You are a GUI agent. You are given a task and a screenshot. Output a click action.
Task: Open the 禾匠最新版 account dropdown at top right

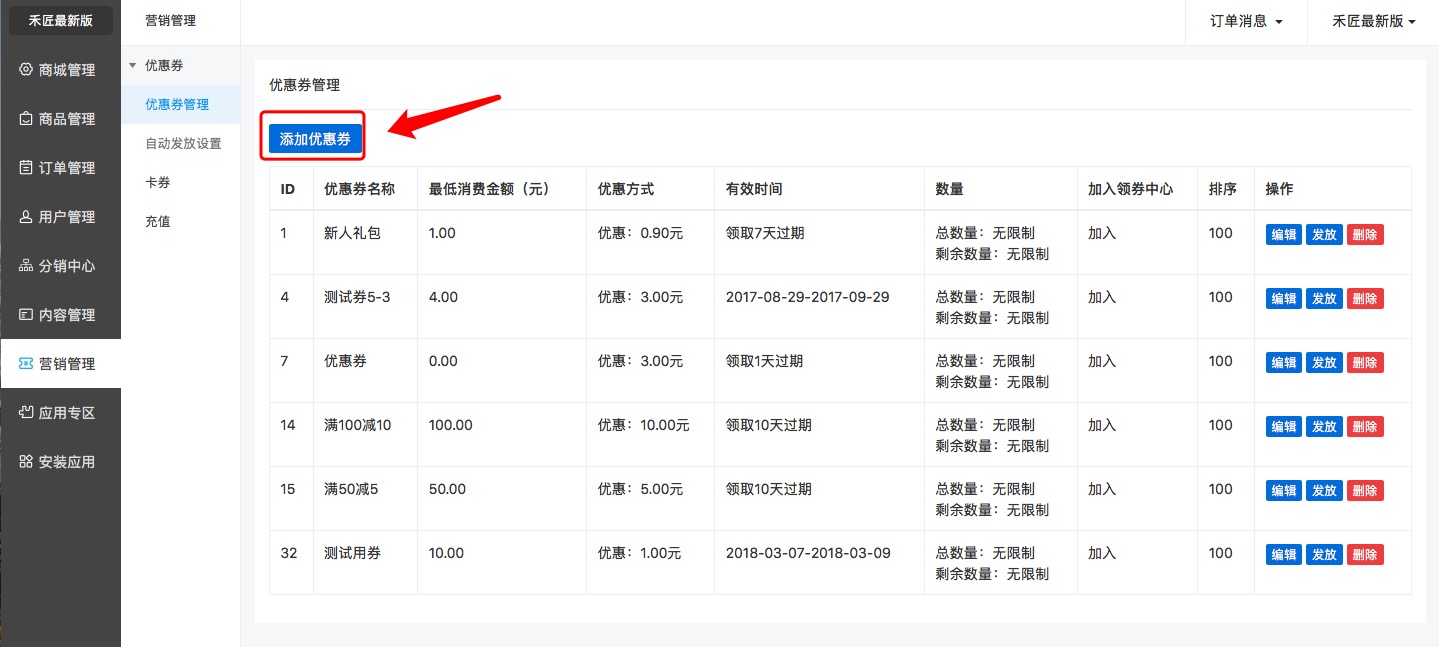(x=1373, y=21)
